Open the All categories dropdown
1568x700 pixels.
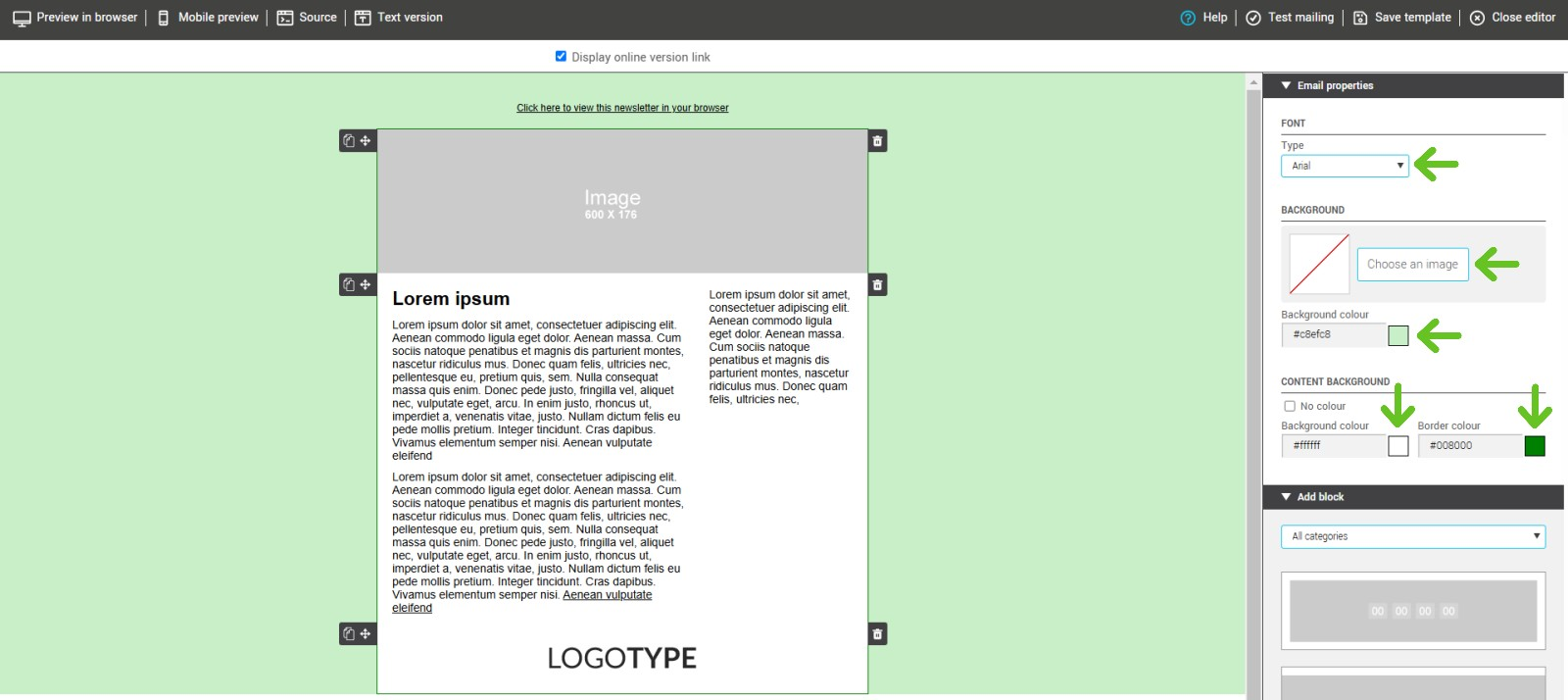click(x=1412, y=536)
